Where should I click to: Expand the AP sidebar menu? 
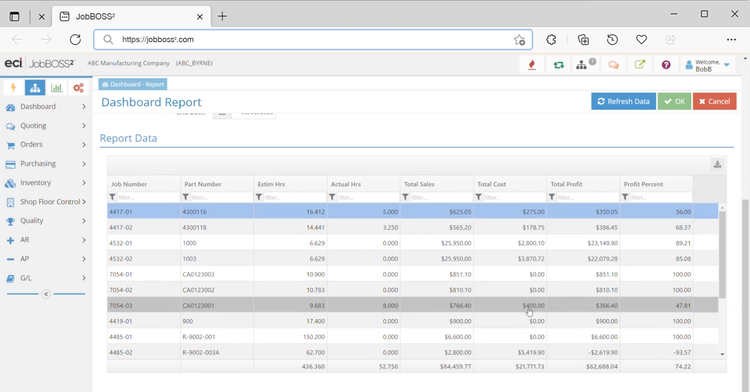pos(46,259)
